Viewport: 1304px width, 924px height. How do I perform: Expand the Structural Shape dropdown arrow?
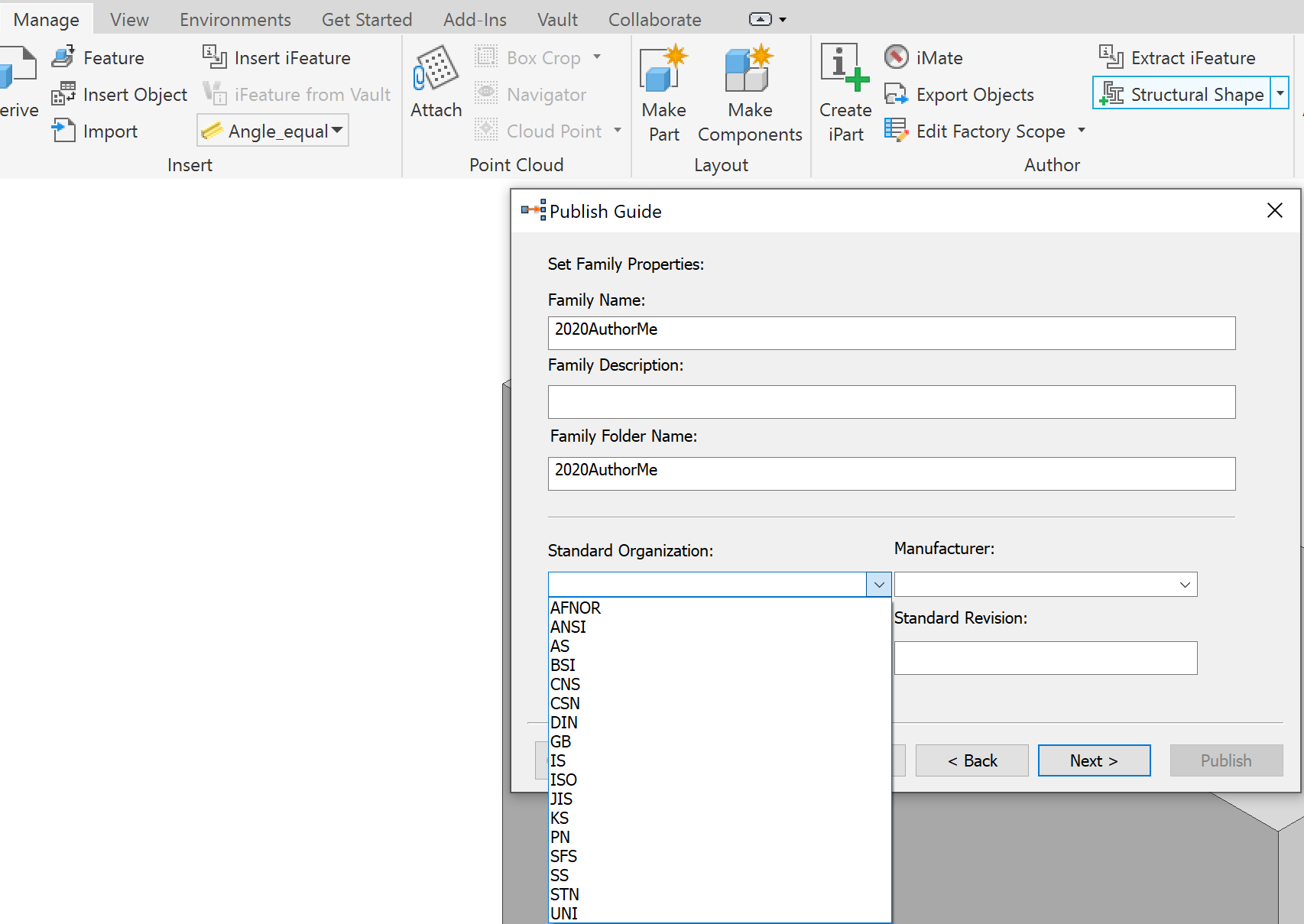pyautogui.click(x=1280, y=93)
